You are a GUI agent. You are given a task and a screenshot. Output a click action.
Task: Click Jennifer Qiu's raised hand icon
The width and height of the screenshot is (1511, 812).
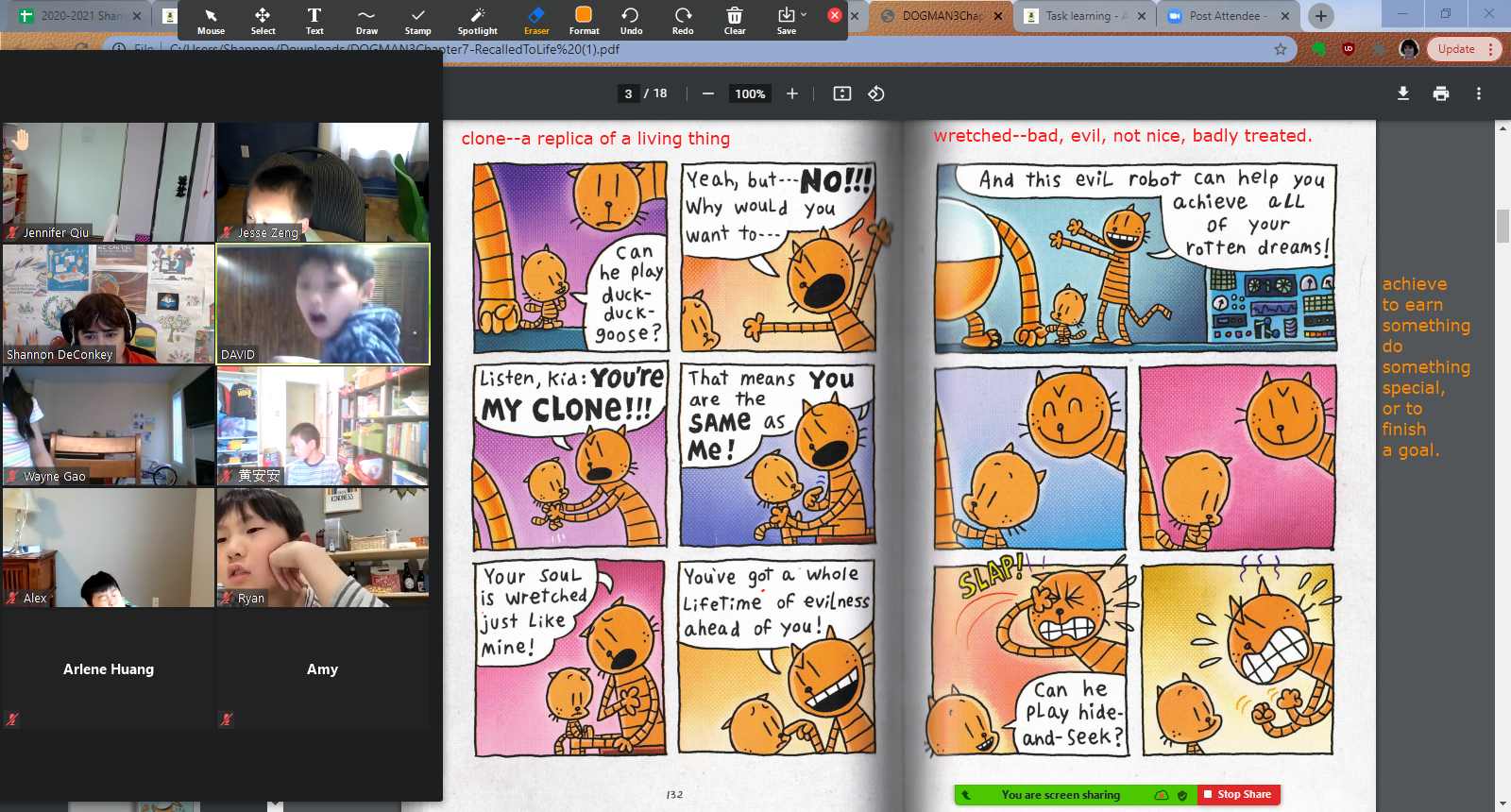[x=20, y=140]
